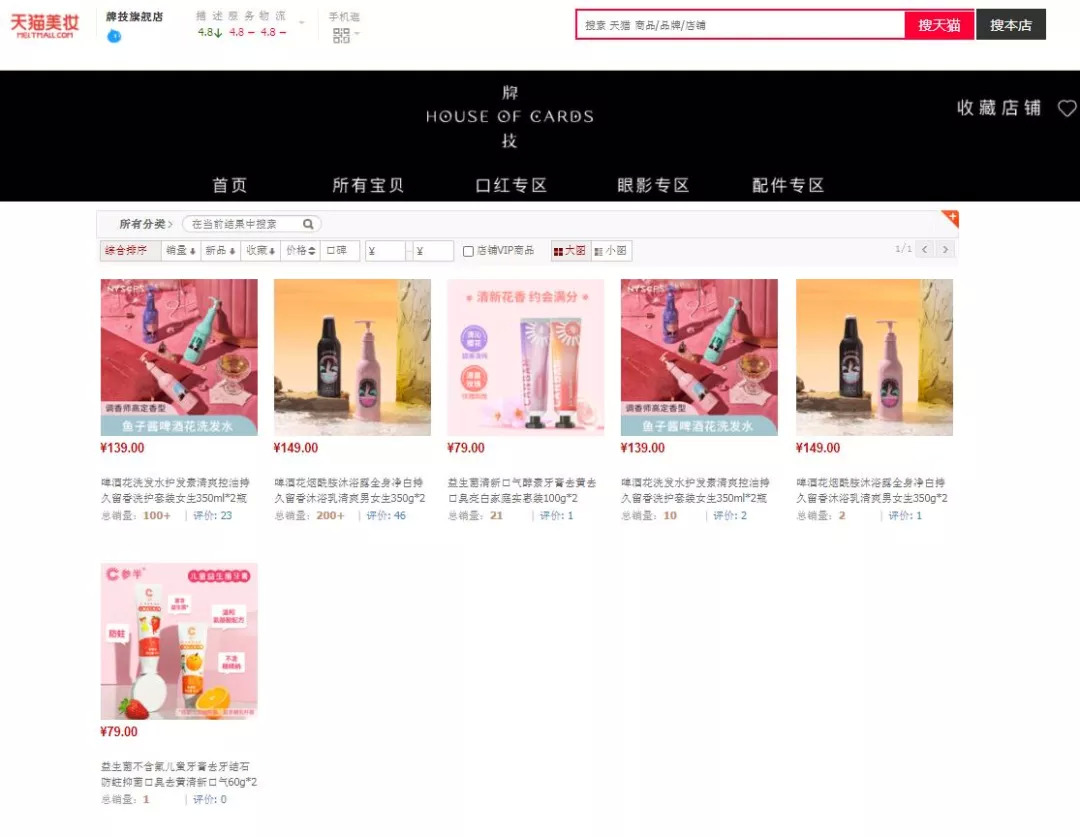Switch to 大图 large image view

[570, 251]
